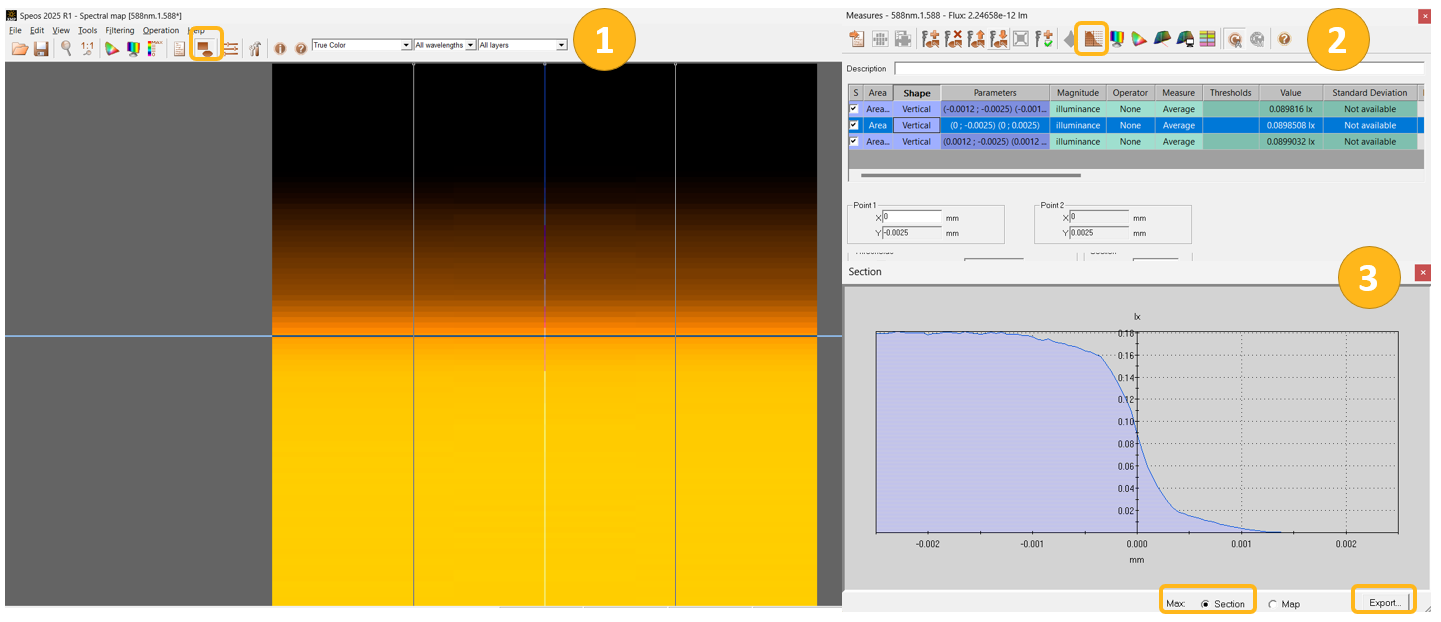This screenshot has height=622, width=1441.
Task: Open the document report icon
Action: 179,48
